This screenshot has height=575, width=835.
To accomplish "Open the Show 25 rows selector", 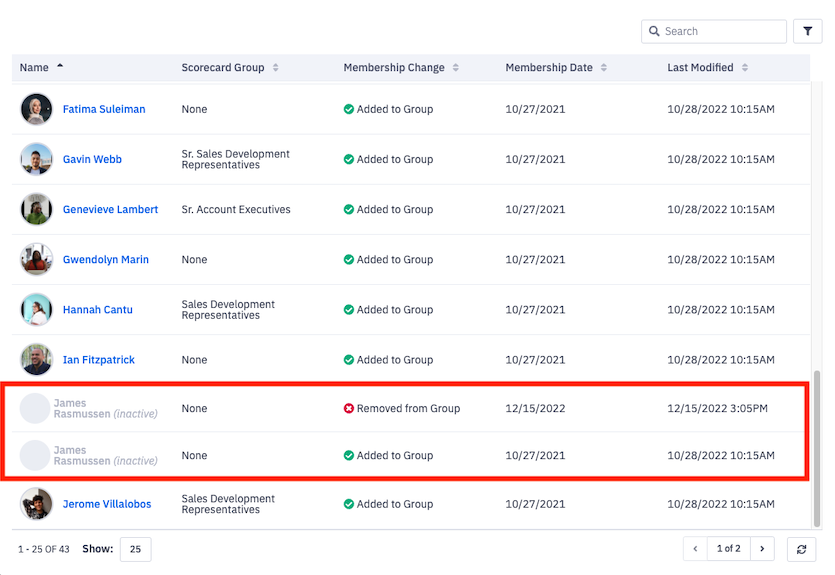I will pos(135,549).
